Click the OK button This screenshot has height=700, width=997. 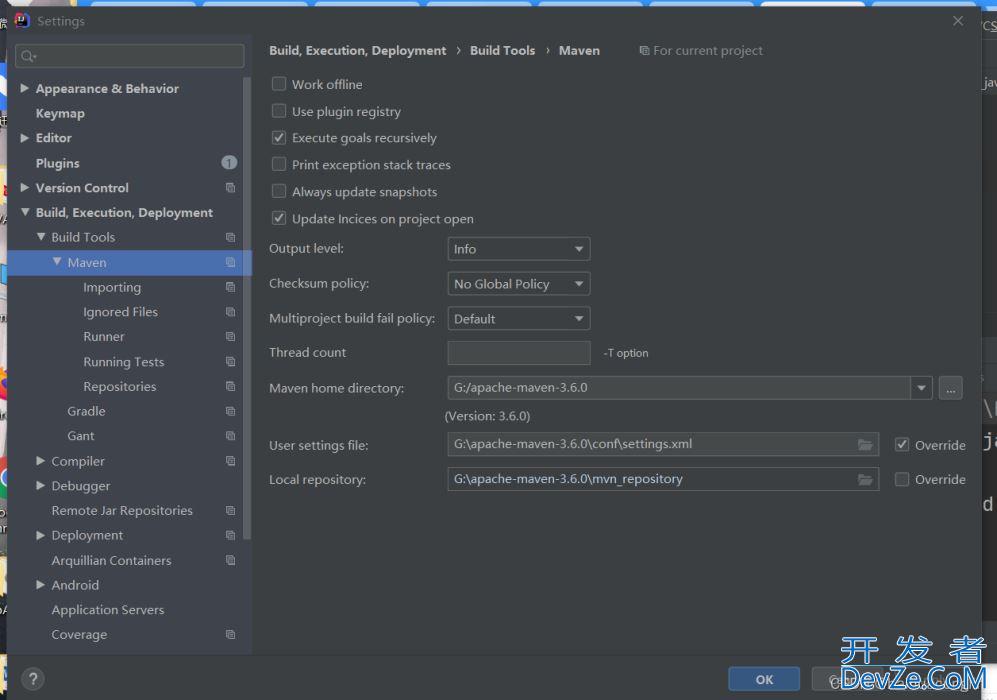point(764,679)
